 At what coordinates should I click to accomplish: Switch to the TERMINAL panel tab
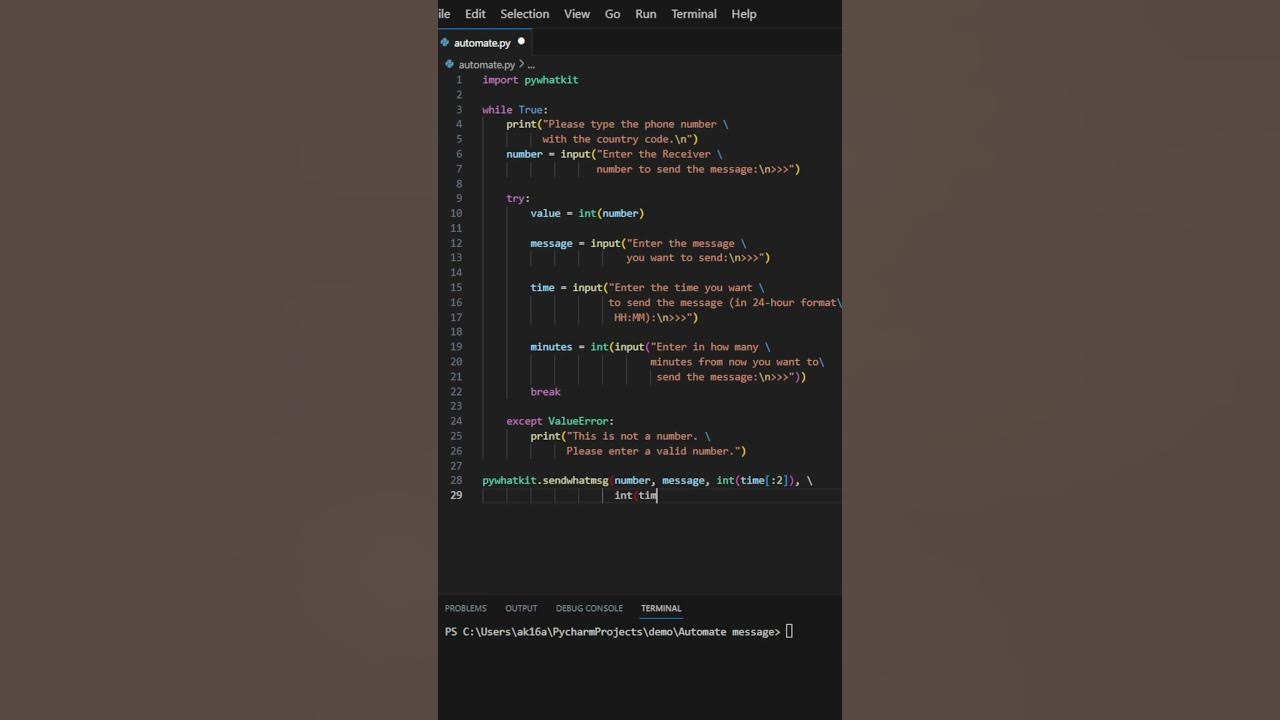[x=661, y=608]
